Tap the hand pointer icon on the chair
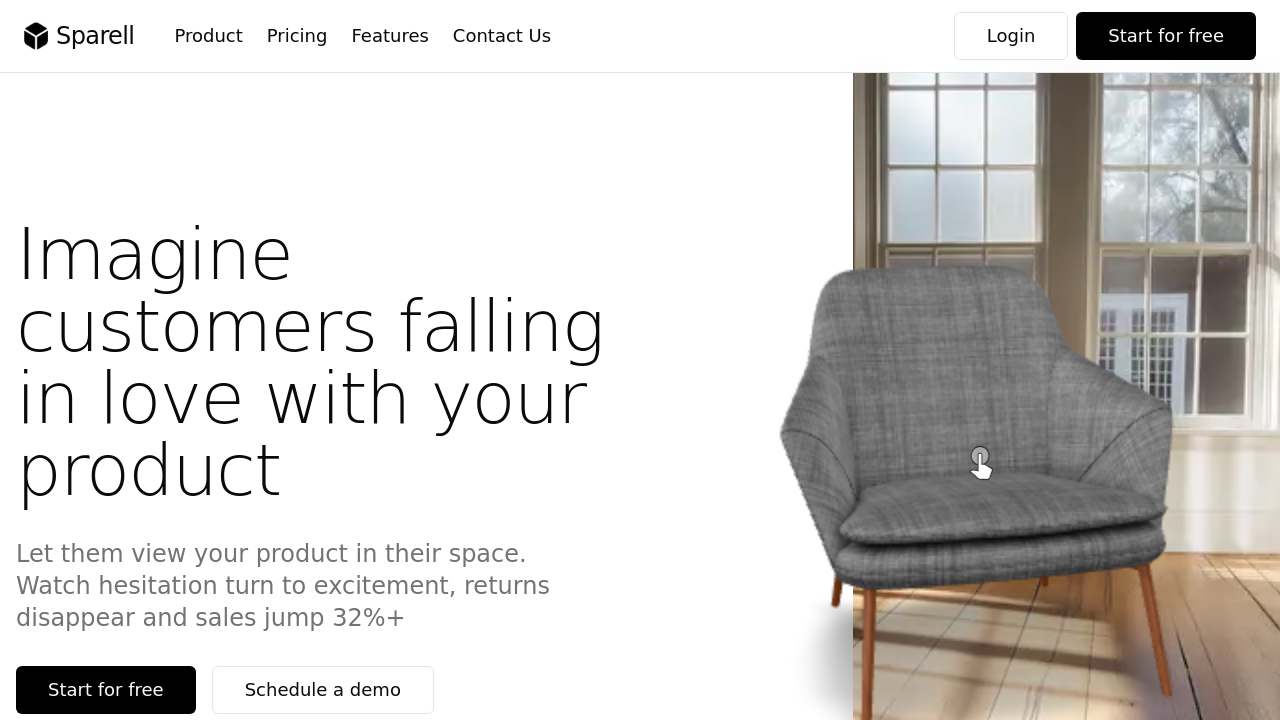 tap(981, 463)
